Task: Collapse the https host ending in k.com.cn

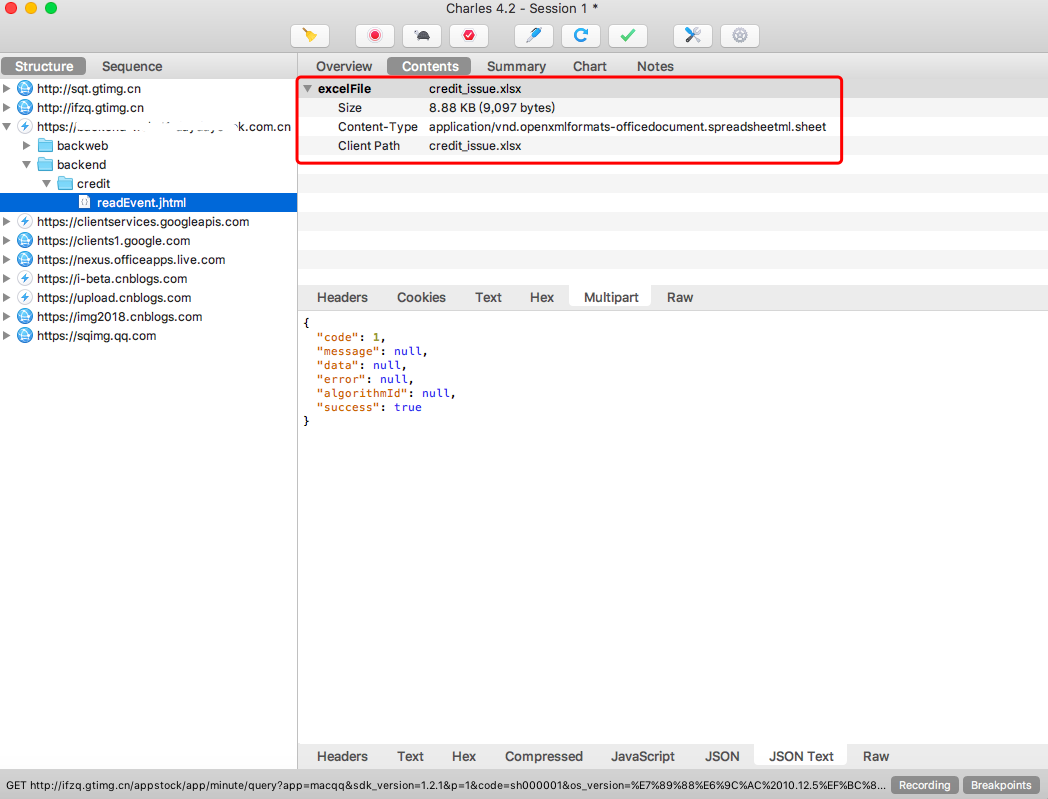Action: click(7, 126)
